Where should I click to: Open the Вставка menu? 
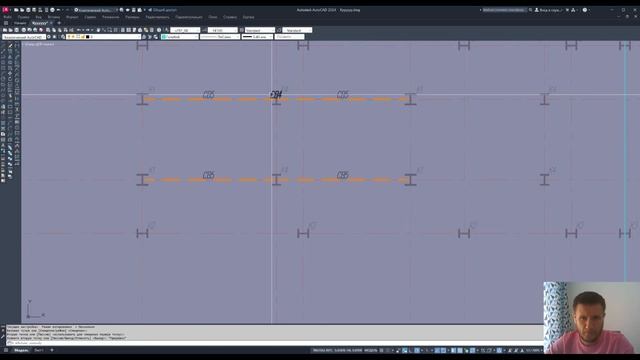(x=54, y=17)
